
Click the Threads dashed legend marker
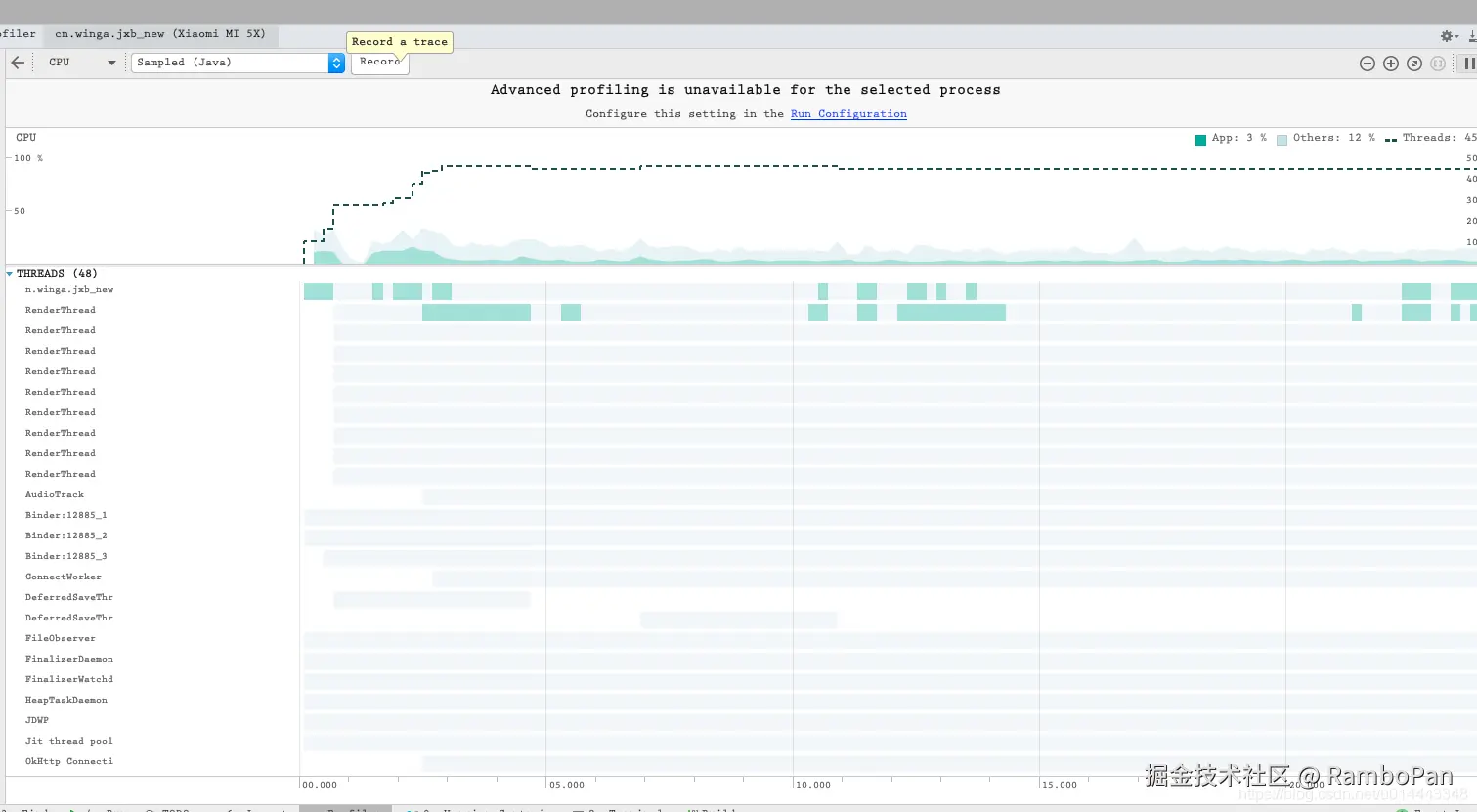tap(1391, 140)
